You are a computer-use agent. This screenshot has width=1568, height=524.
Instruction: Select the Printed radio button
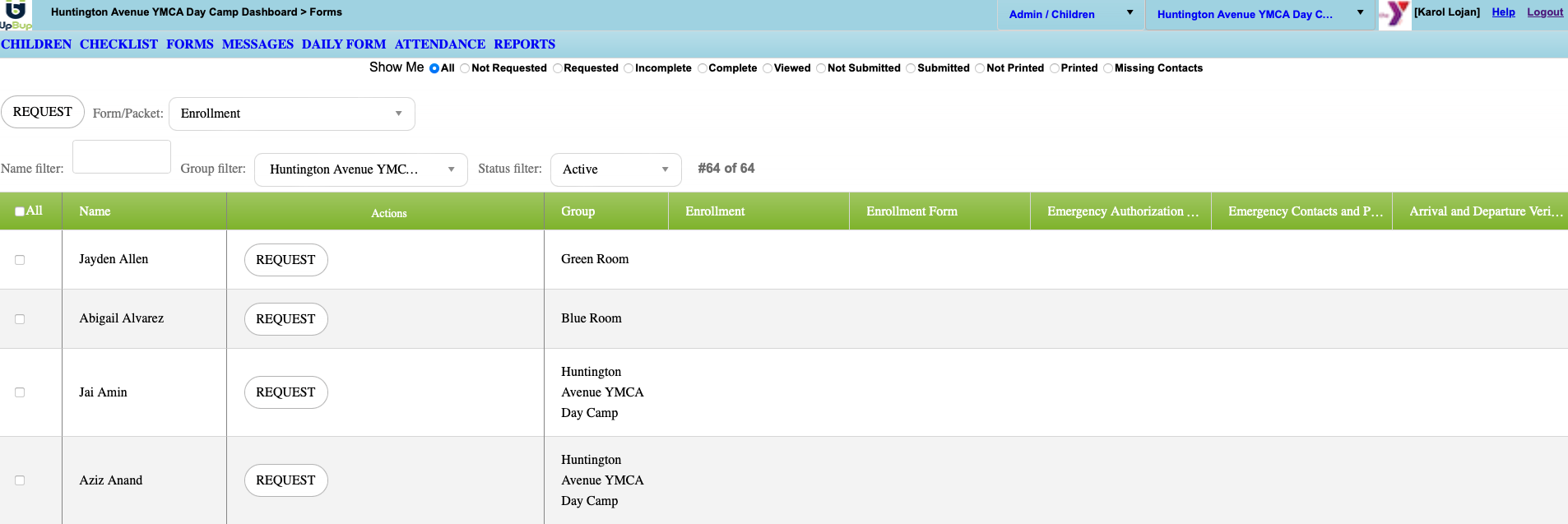(x=1055, y=68)
